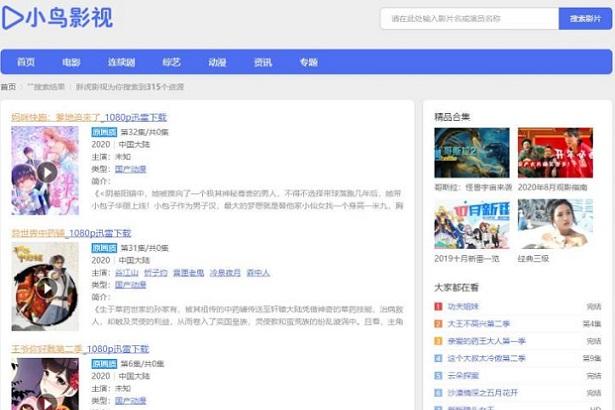Click the blue rank 4 number badge
615x410 pixels.
(x=439, y=358)
